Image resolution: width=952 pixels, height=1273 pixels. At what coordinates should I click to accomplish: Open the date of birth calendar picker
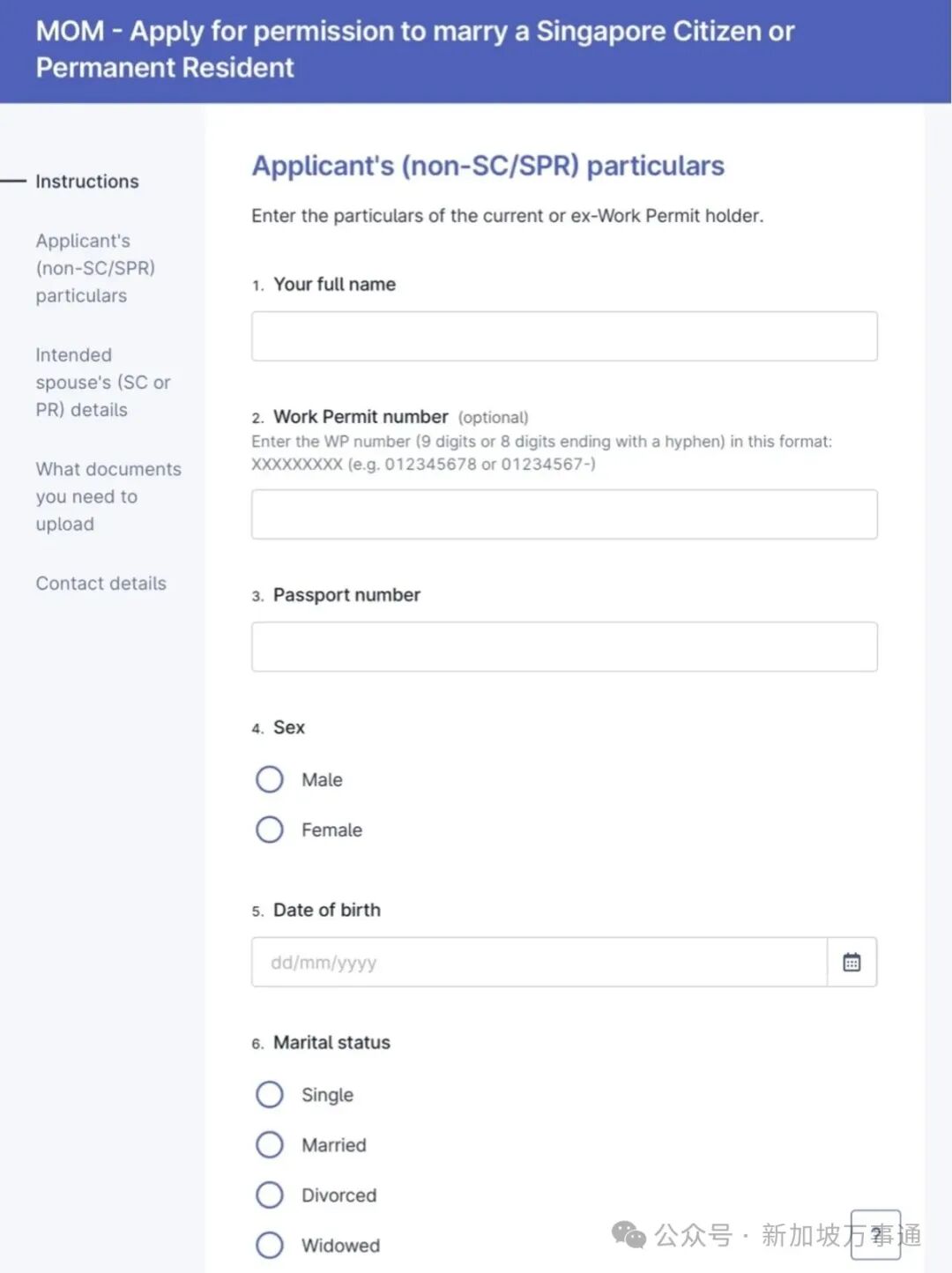(852, 962)
